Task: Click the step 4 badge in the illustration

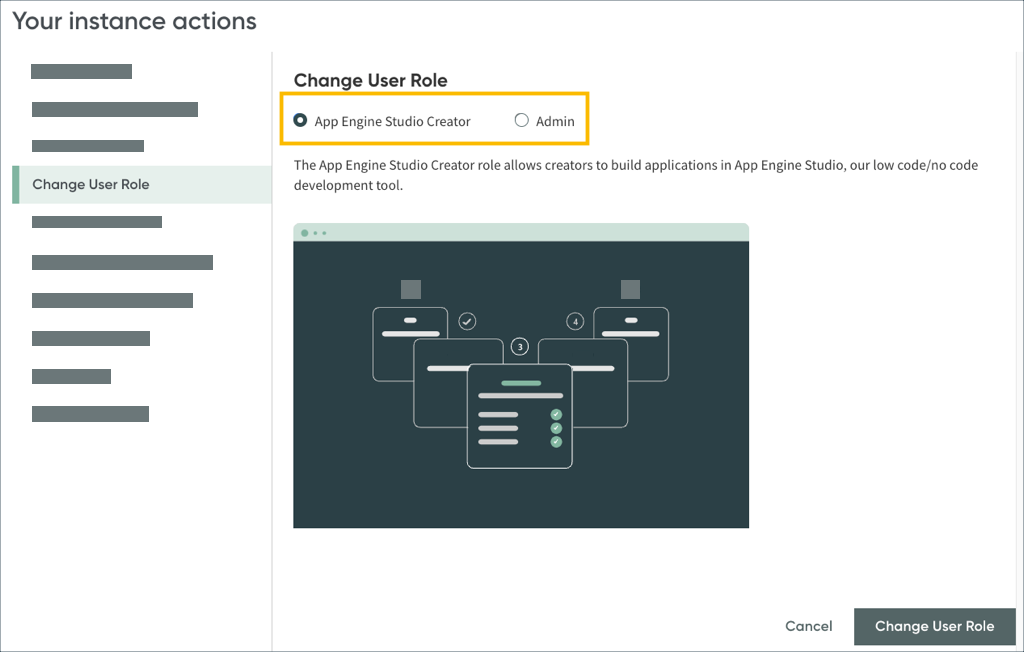Action: tap(575, 322)
